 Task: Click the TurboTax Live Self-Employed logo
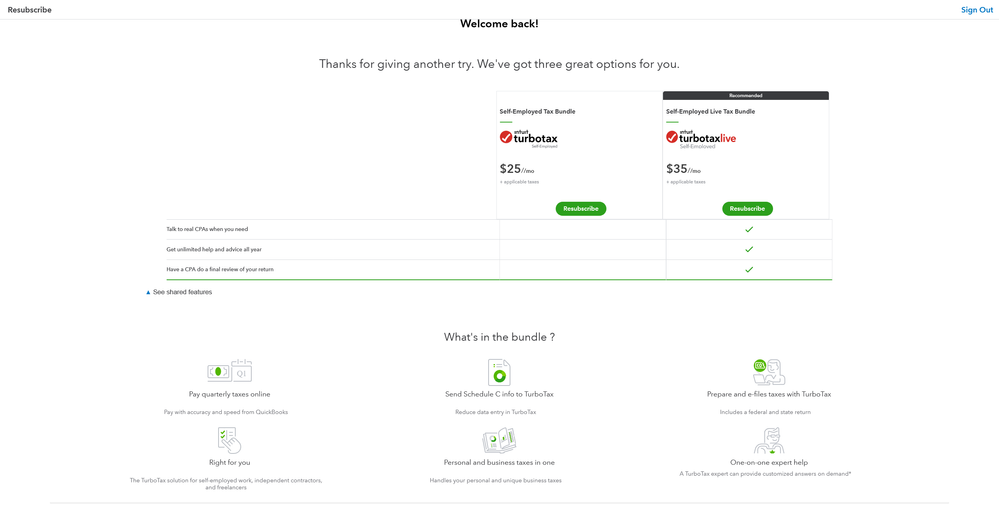click(x=700, y=138)
